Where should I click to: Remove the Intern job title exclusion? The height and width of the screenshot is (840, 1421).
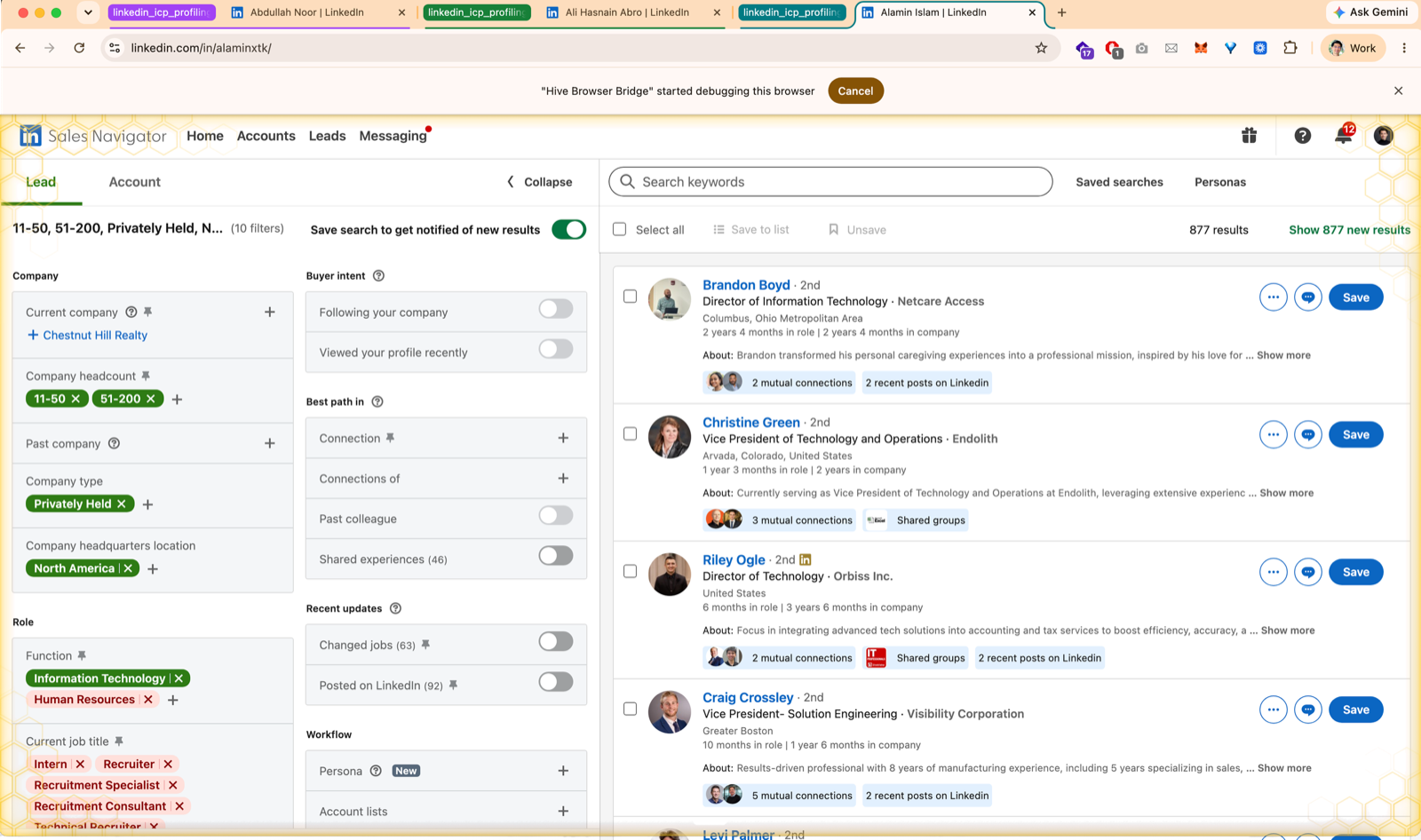[80, 764]
